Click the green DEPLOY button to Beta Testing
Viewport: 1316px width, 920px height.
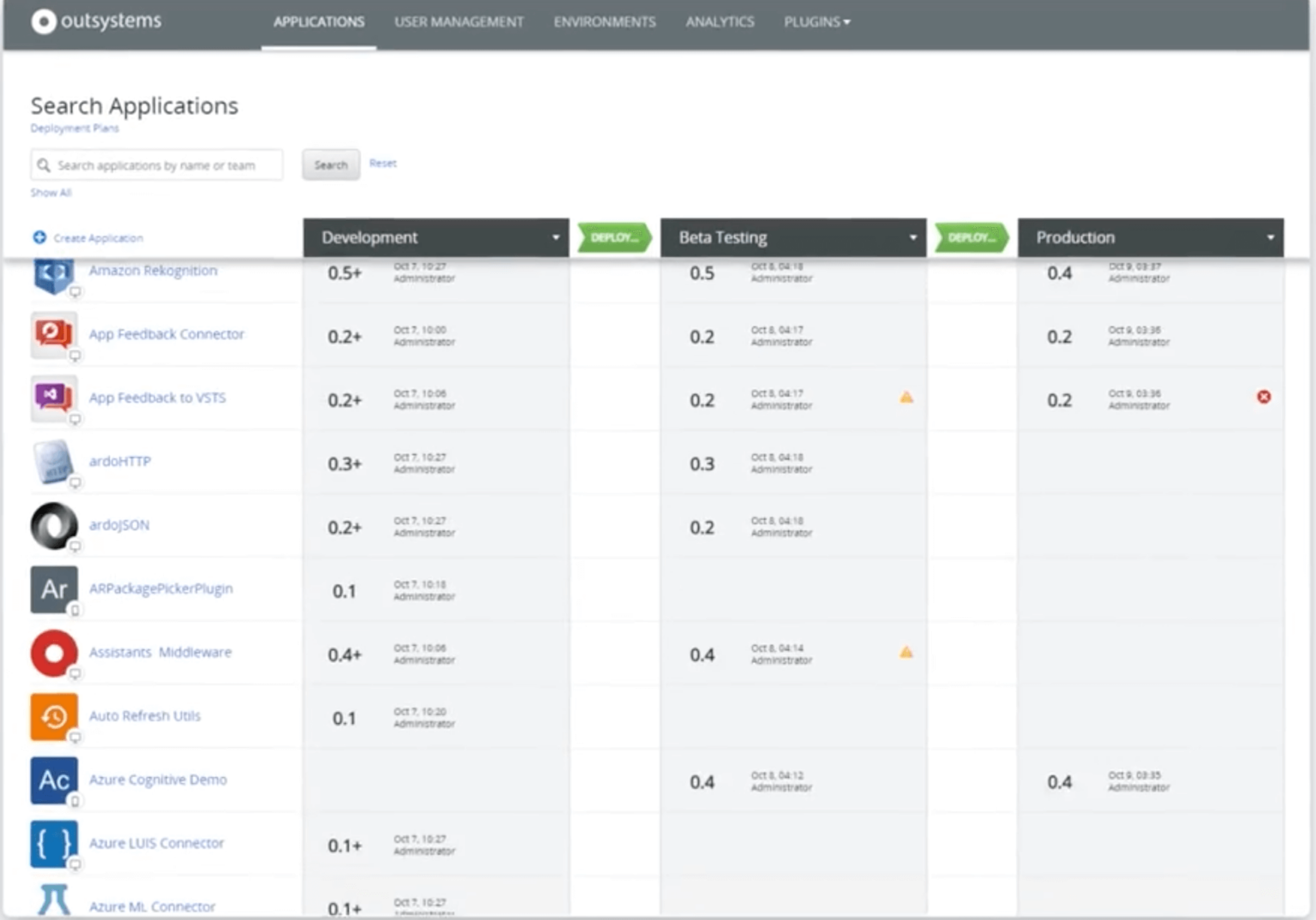click(x=613, y=237)
